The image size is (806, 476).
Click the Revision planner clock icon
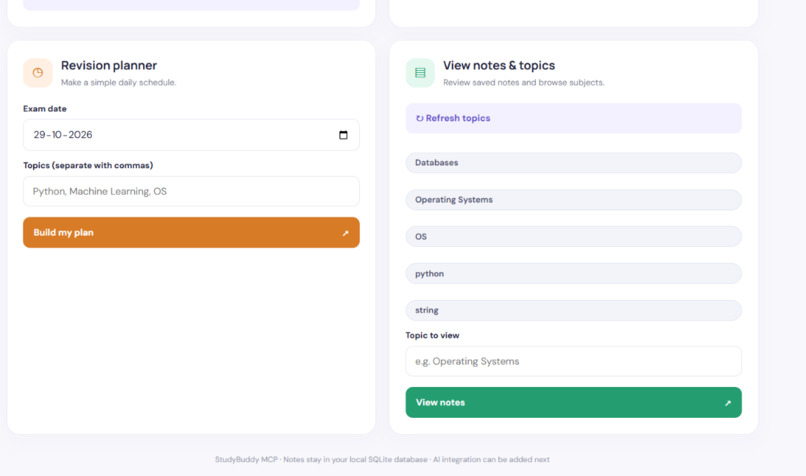click(38, 73)
